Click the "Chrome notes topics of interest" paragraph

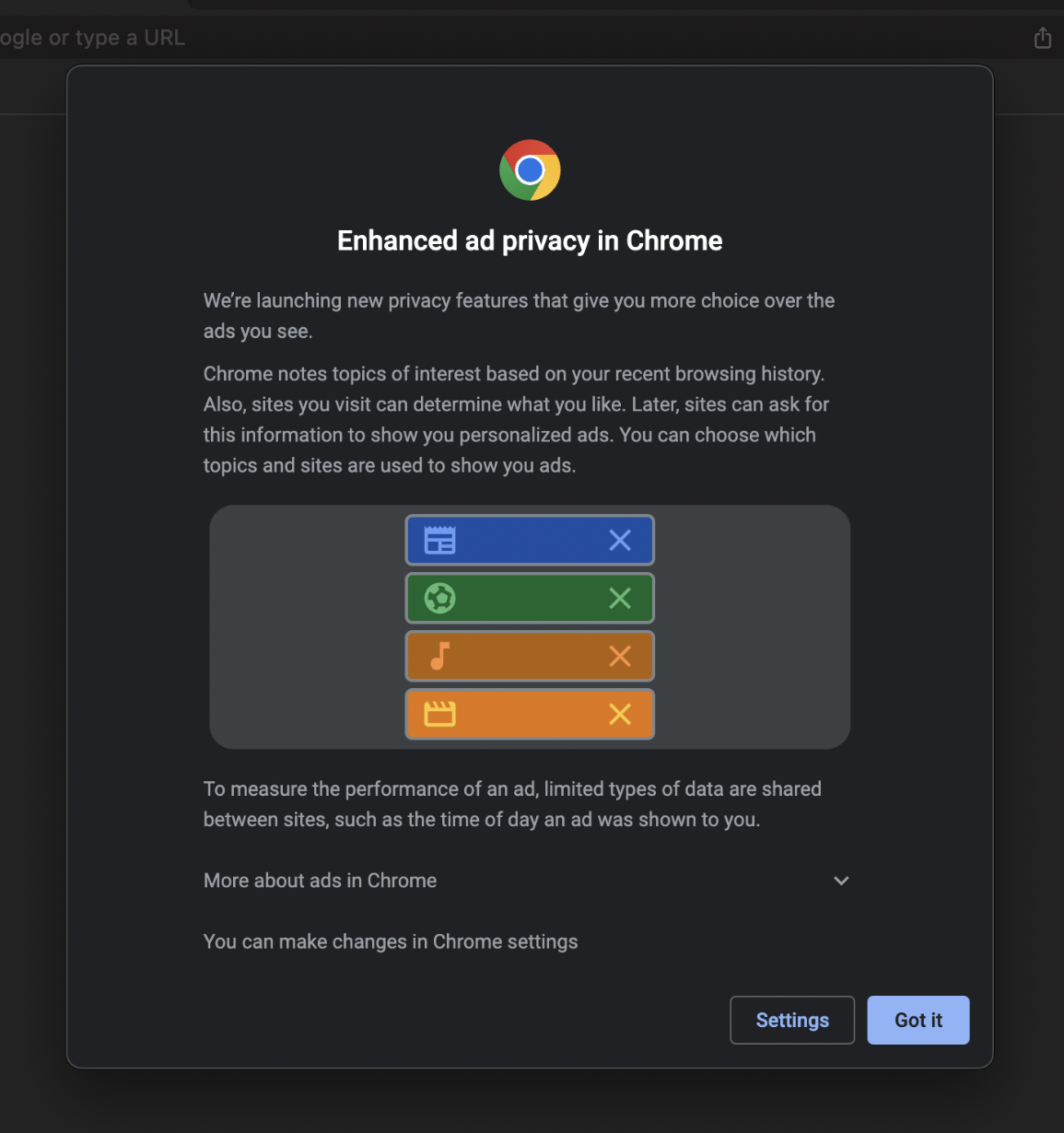(516, 419)
